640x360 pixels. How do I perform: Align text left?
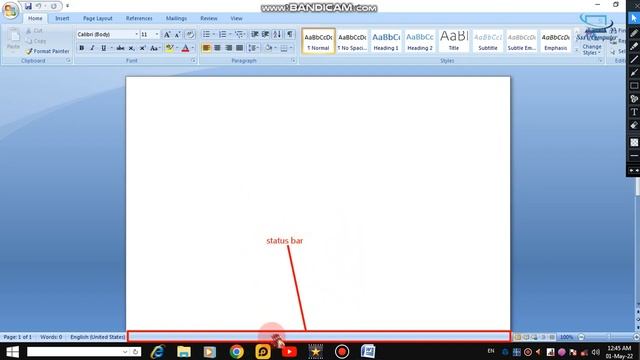pyautogui.click(x=207, y=48)
